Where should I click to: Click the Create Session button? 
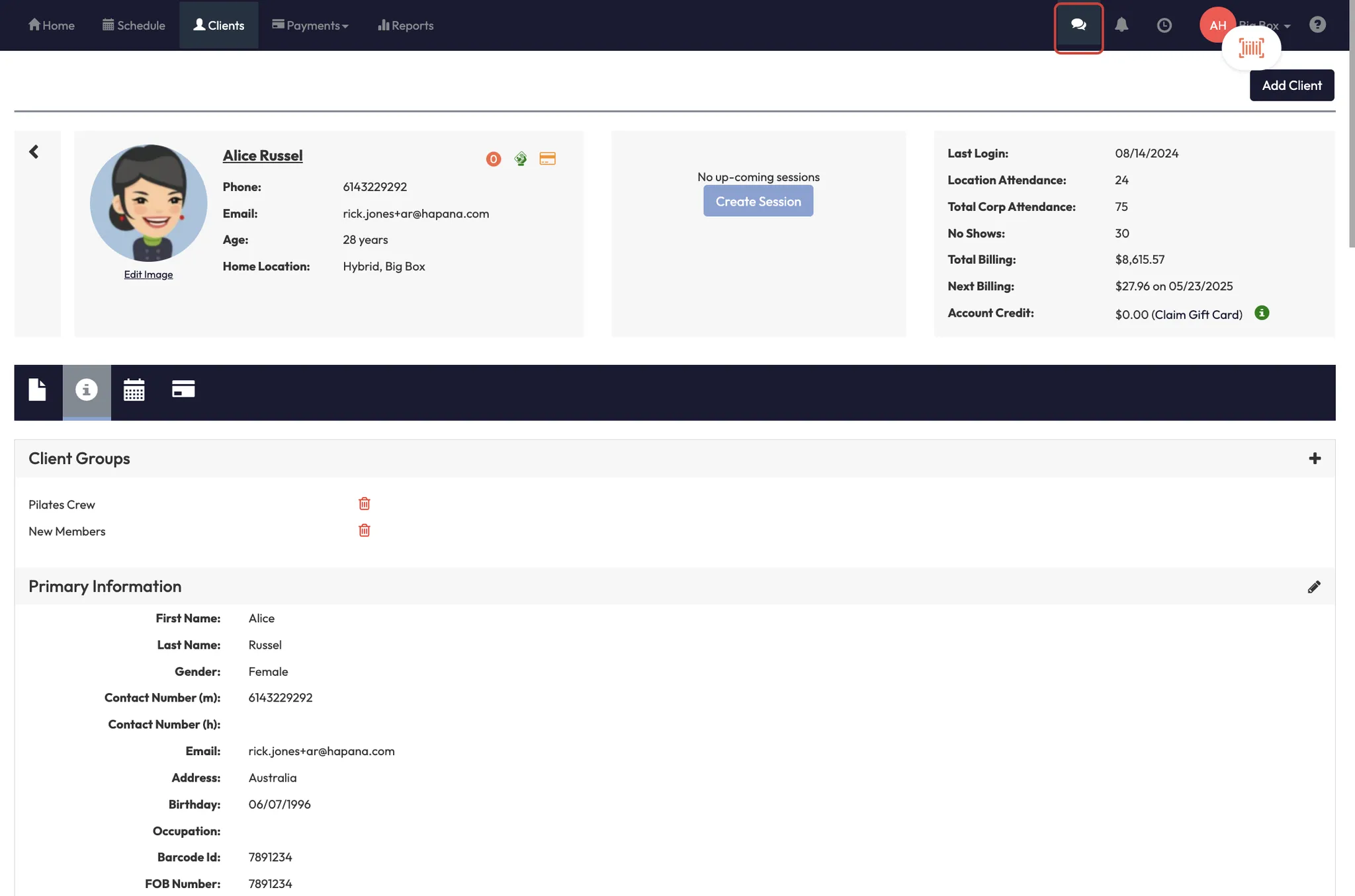click(x=758, y=201)
